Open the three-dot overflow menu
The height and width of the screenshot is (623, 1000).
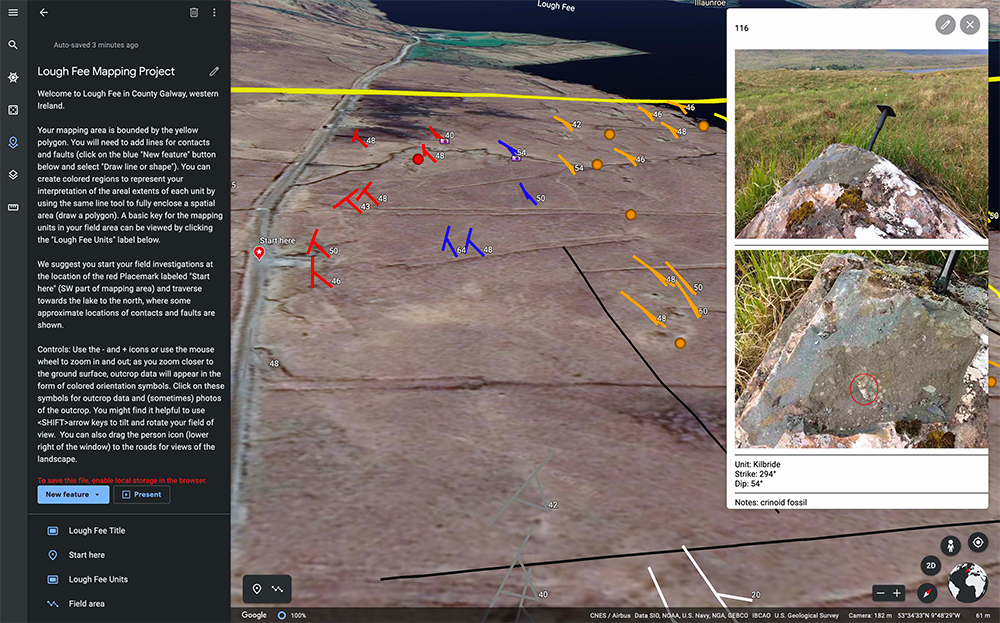[214, 12]
